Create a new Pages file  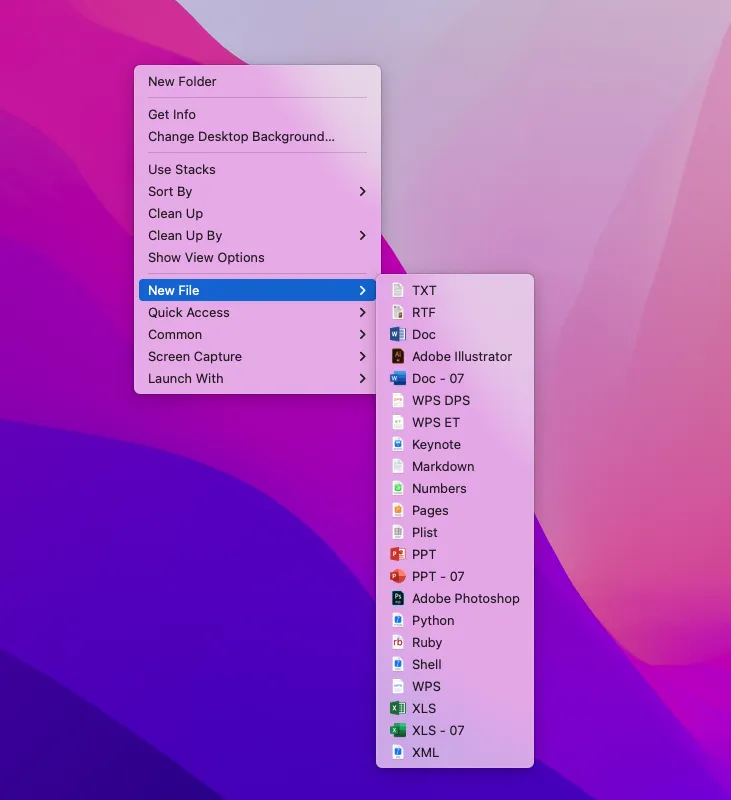coord(455,510)
